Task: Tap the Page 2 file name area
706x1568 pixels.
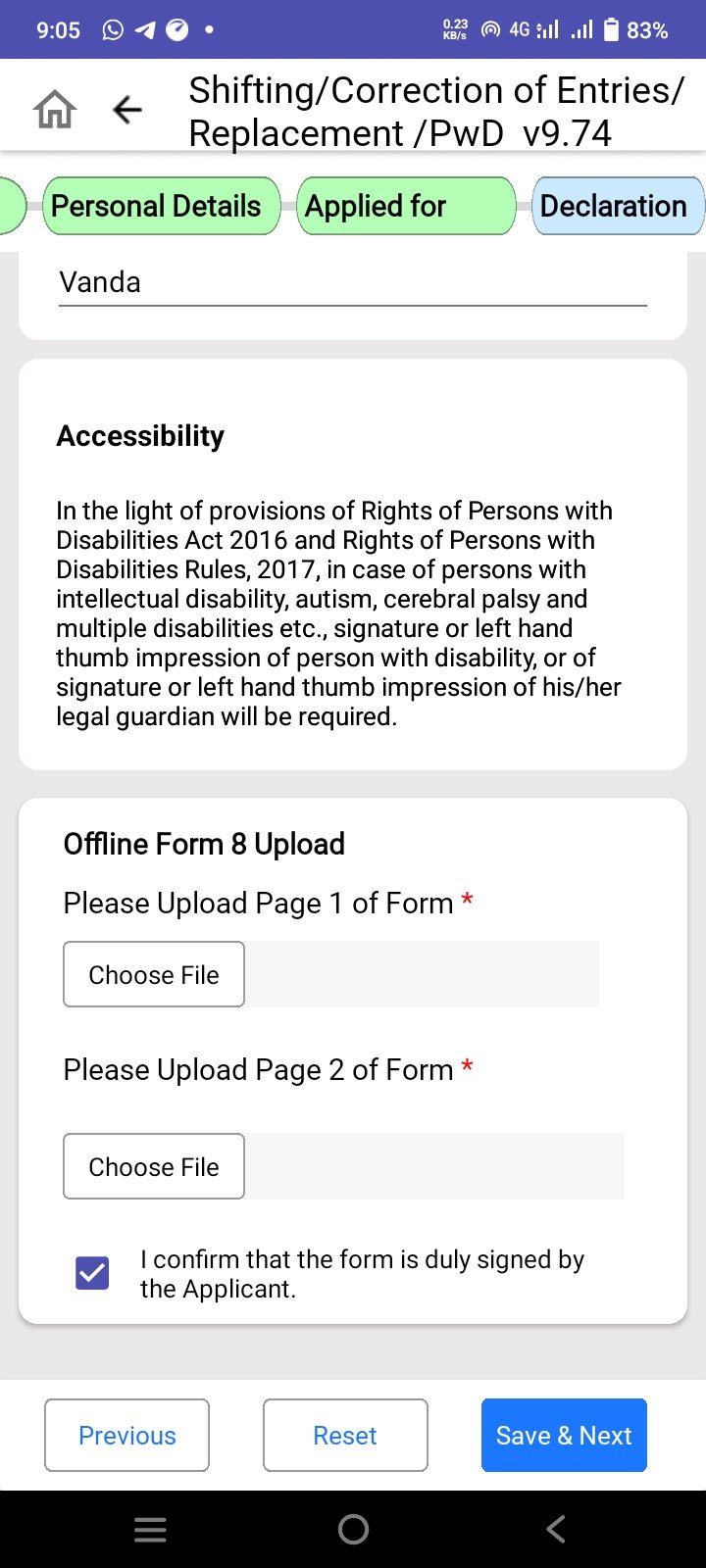Action: click(x=434, y=1166)
